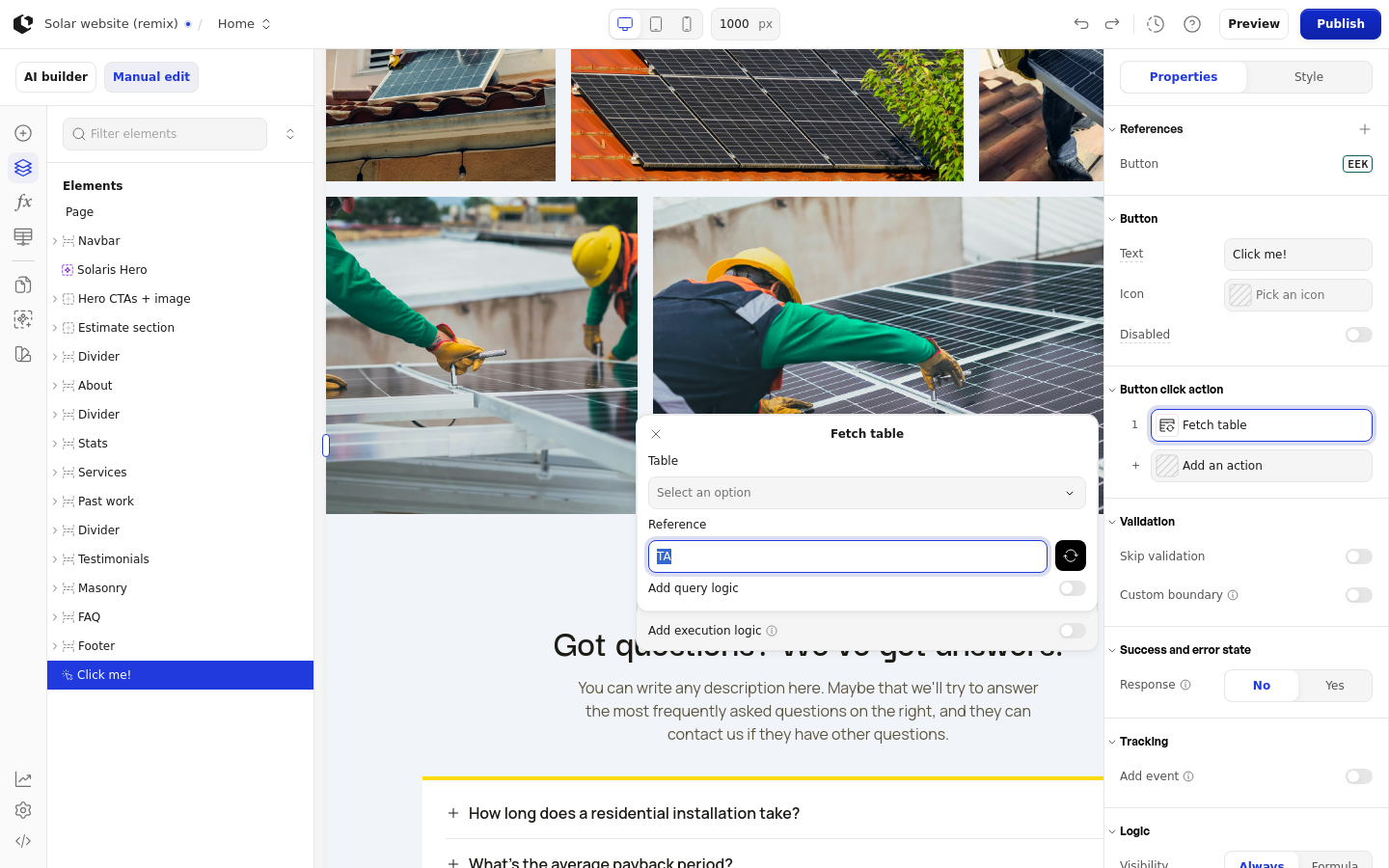
Task: Enable the Add event tracking switch
Action: click(1359, 776)
